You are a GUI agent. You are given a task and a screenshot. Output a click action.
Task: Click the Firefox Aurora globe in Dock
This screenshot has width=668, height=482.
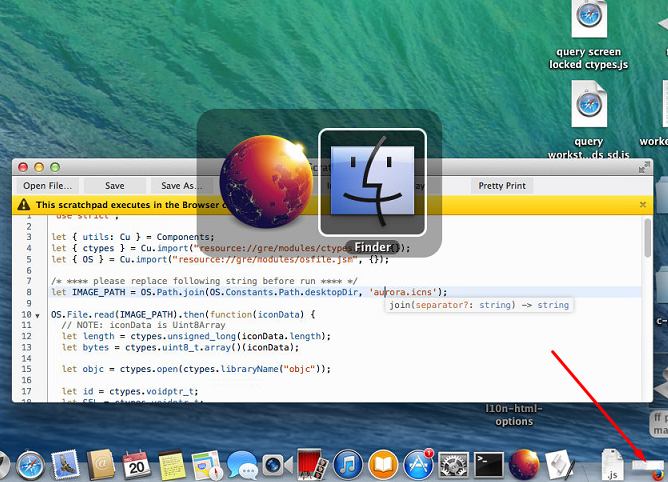pos(524,465)
